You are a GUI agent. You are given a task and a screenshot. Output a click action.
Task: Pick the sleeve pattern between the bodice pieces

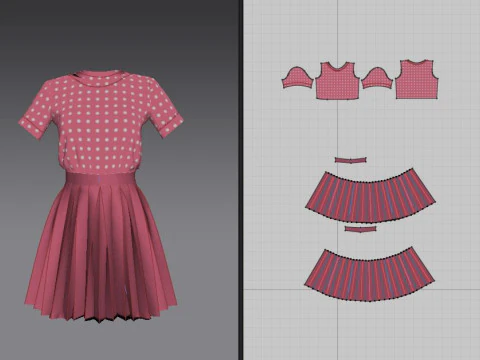point(377,79)
